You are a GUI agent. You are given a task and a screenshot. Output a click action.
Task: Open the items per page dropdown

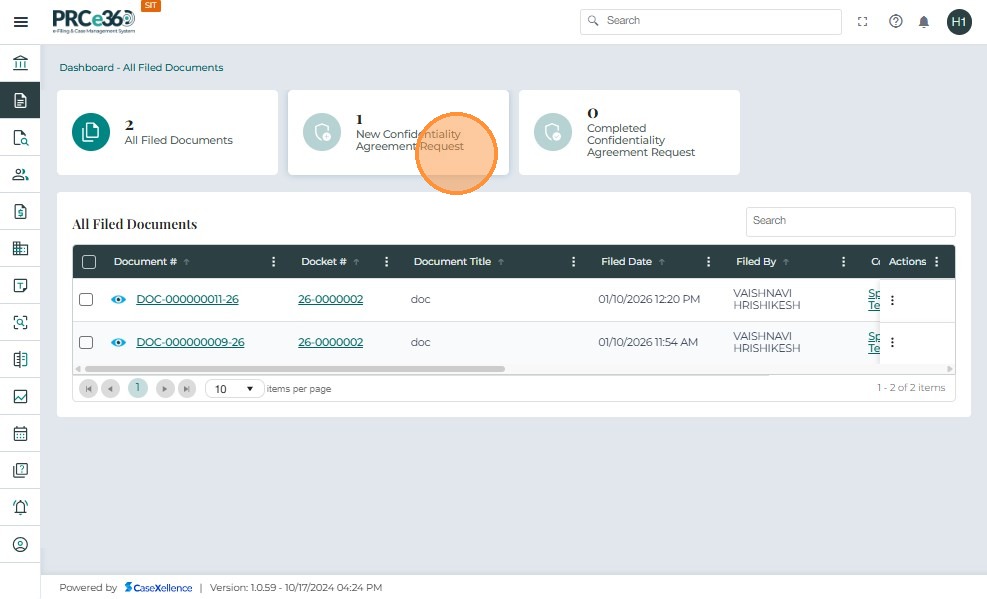(x=234, y=389)
